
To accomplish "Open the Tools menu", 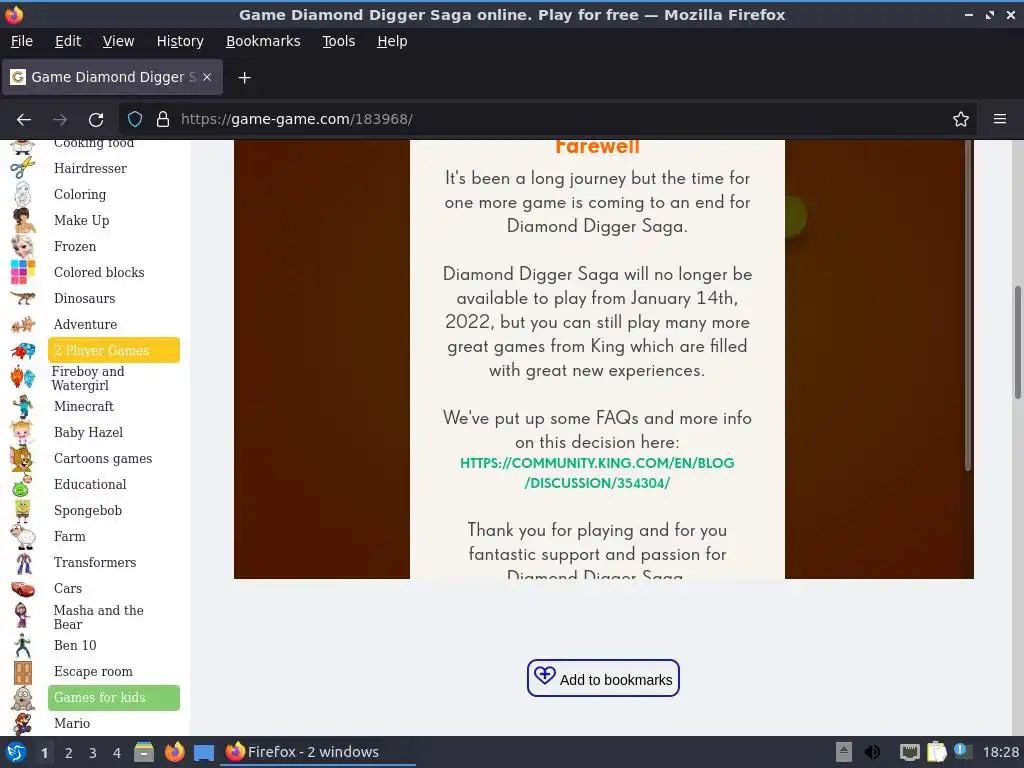I will click(x=338, y=41).
